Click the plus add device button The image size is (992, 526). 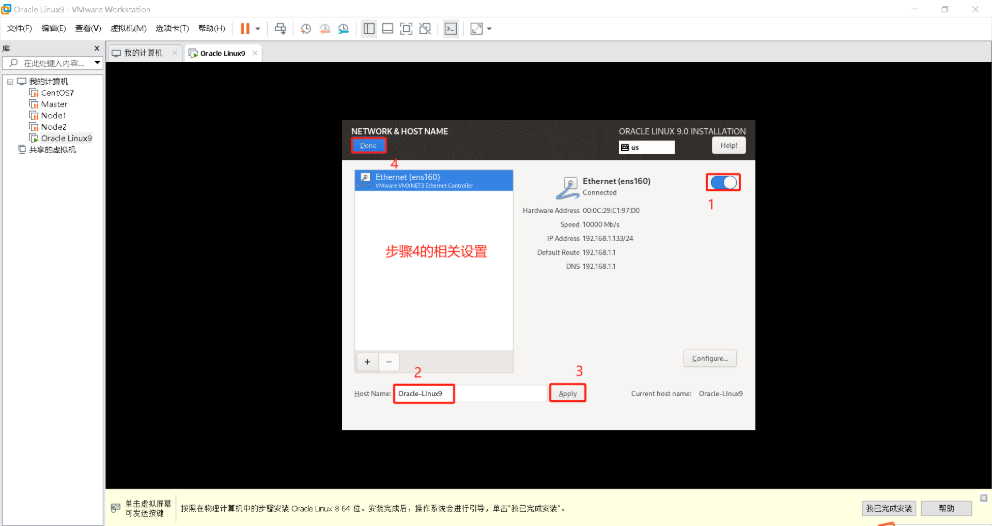(x=367, y=362)
